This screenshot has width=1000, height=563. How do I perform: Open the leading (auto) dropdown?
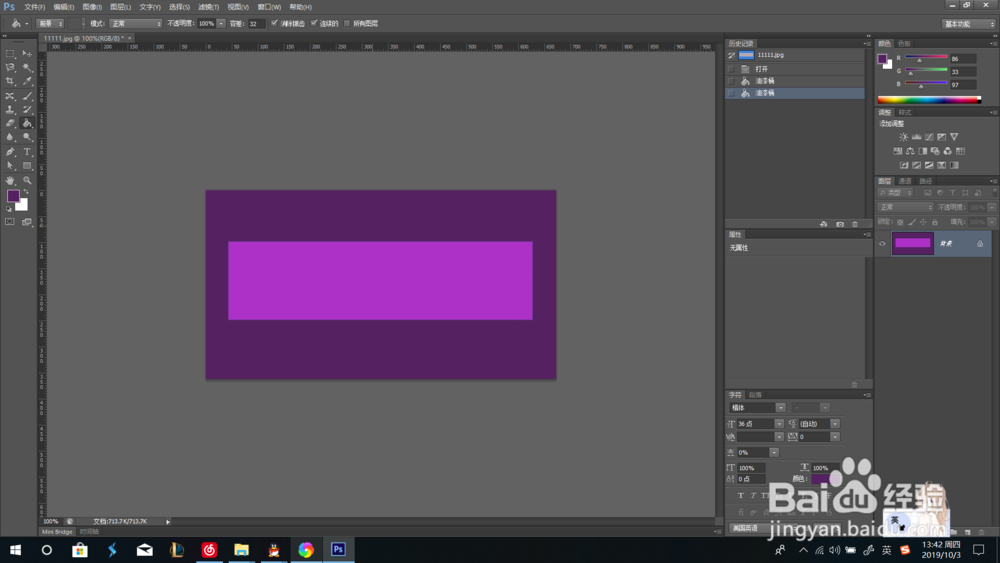[835, 423]
